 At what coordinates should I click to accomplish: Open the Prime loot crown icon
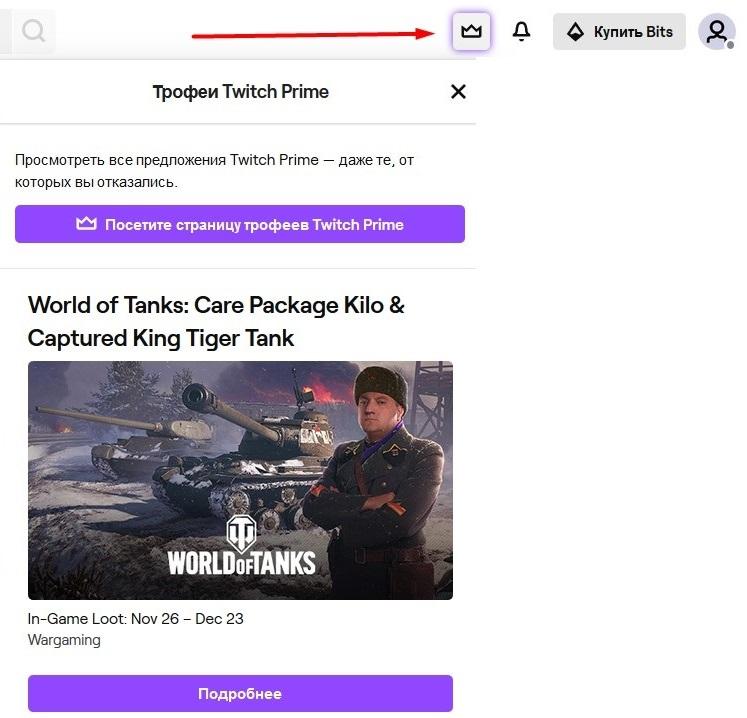click(x=471, y=31)
